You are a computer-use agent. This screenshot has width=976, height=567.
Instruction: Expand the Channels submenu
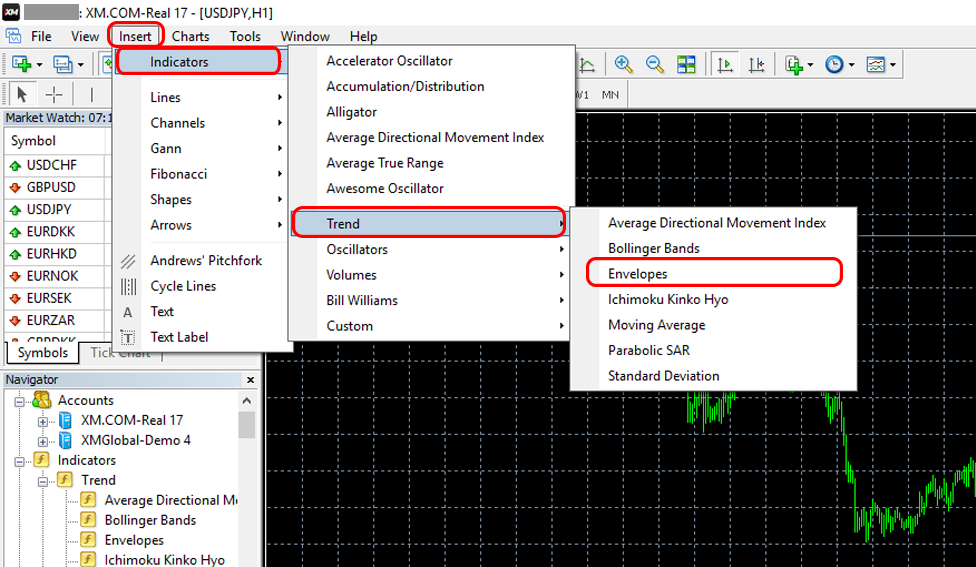202,123
